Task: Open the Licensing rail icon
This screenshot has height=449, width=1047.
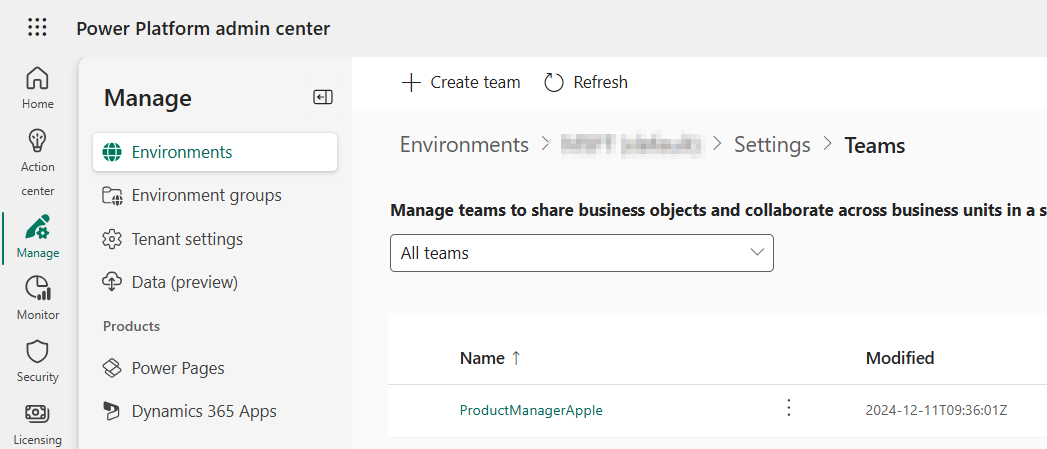Action: (37, 413)
